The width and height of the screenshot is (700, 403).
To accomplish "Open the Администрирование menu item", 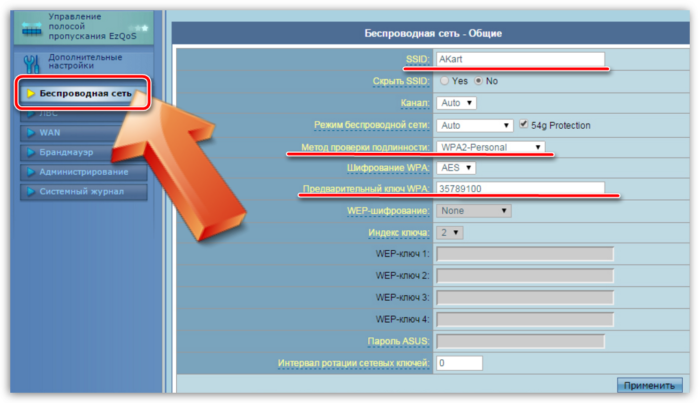I will pyautogui.click(x=83, y=172).
